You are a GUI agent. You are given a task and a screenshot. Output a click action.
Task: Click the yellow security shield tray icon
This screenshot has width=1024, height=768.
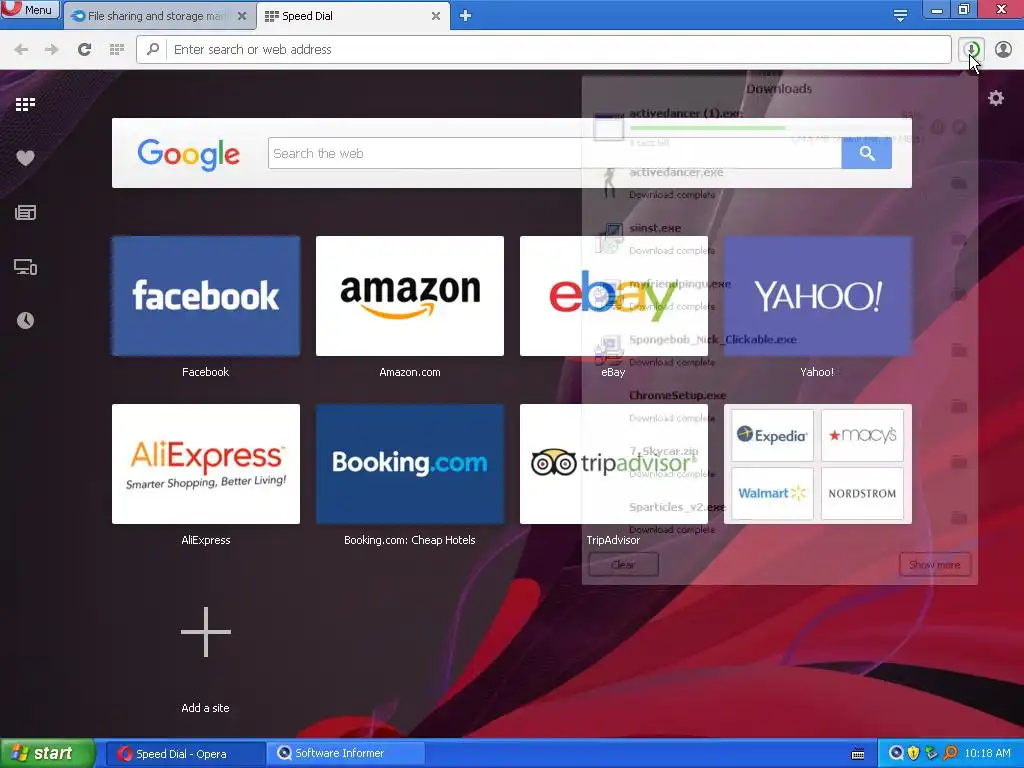pos(914,754)
